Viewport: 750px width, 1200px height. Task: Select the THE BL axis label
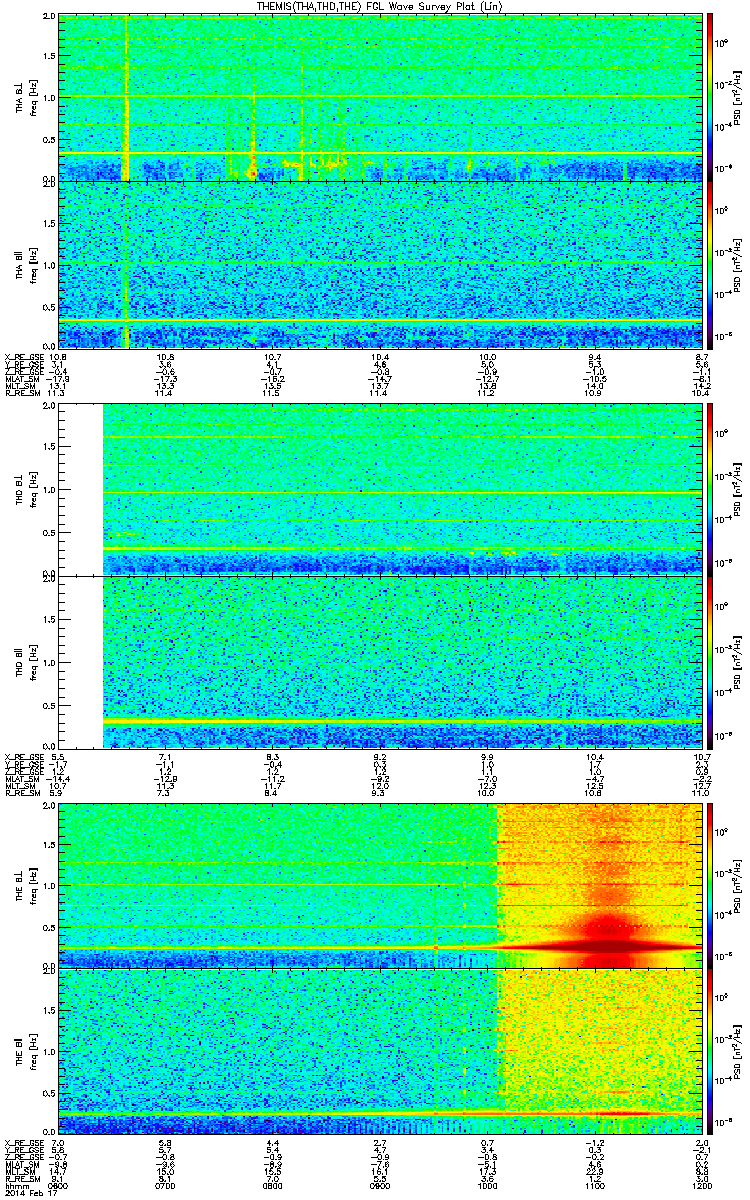click(20, 884)
